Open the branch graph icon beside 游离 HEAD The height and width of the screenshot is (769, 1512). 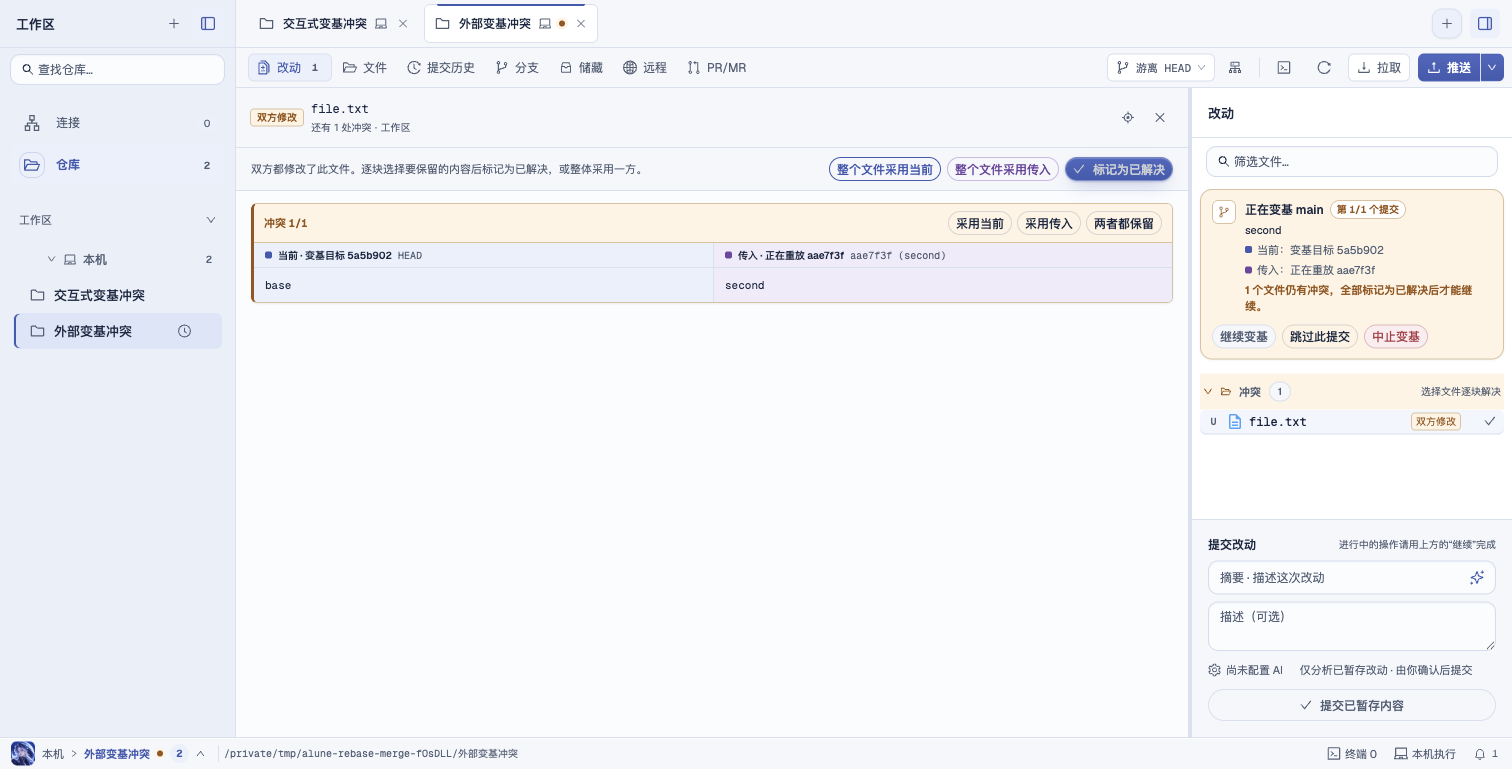point(1236,67)
